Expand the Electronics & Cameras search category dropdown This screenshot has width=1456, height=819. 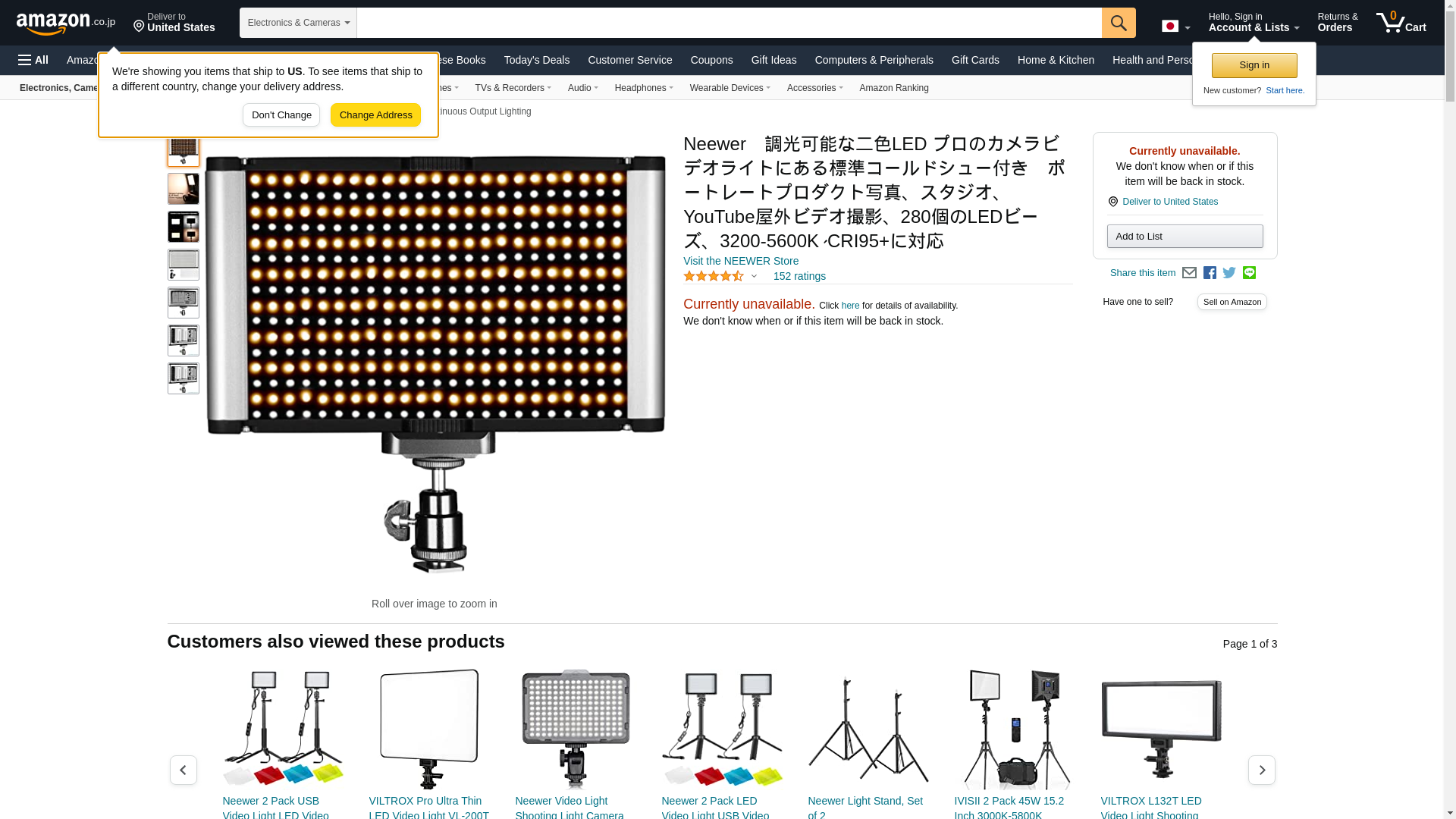point(298,23)
